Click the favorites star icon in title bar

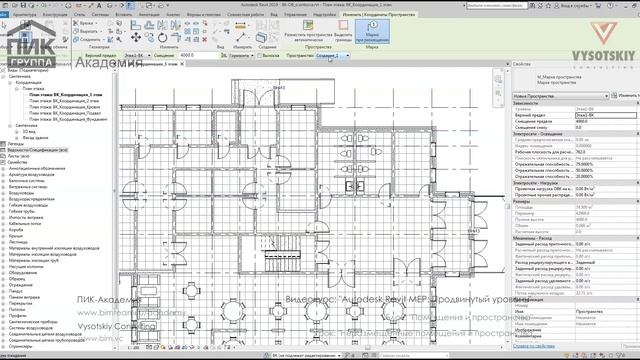pyautogui.click(x=548, y=6)
